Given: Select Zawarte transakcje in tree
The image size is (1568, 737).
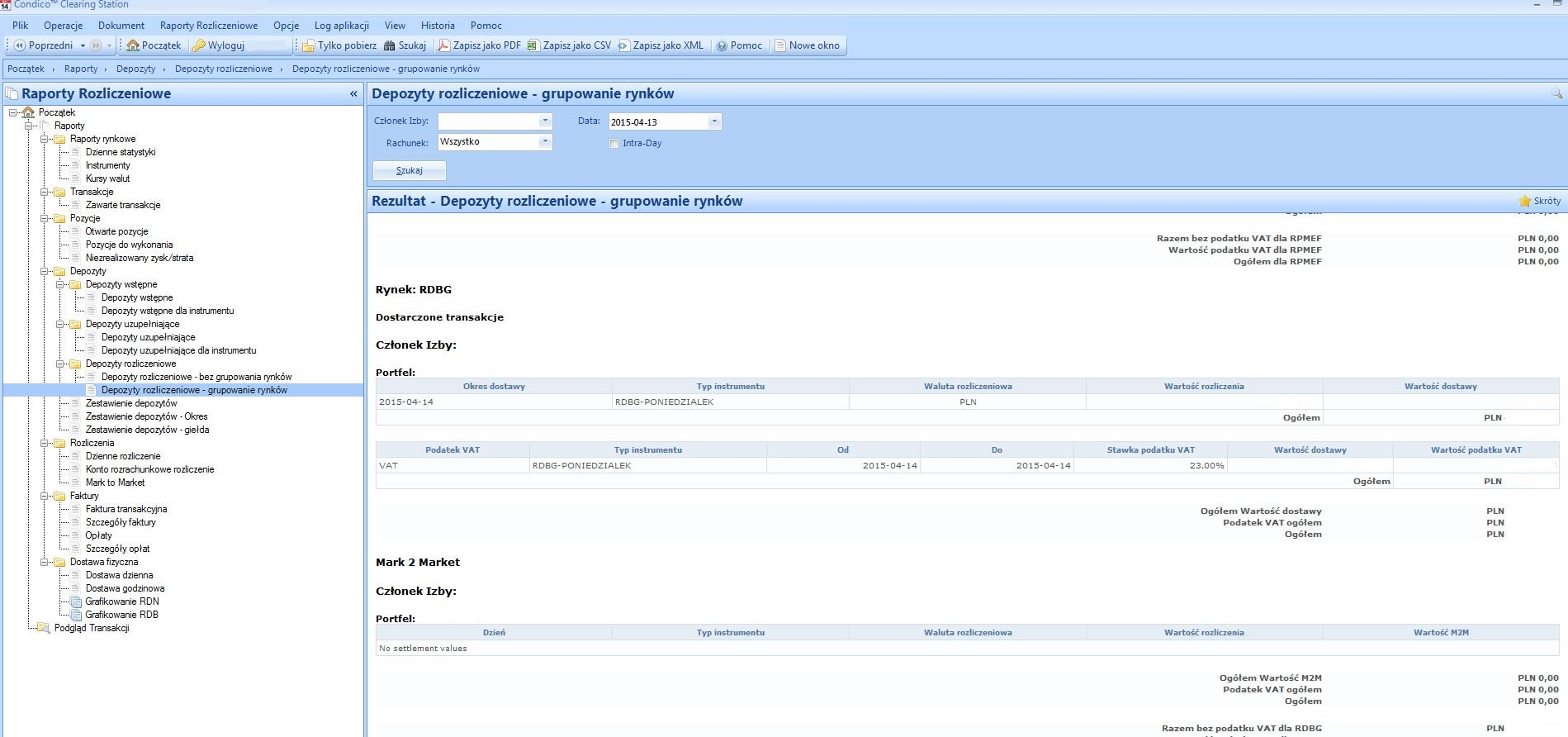Looking at the screenshot, I should (123, 205).
